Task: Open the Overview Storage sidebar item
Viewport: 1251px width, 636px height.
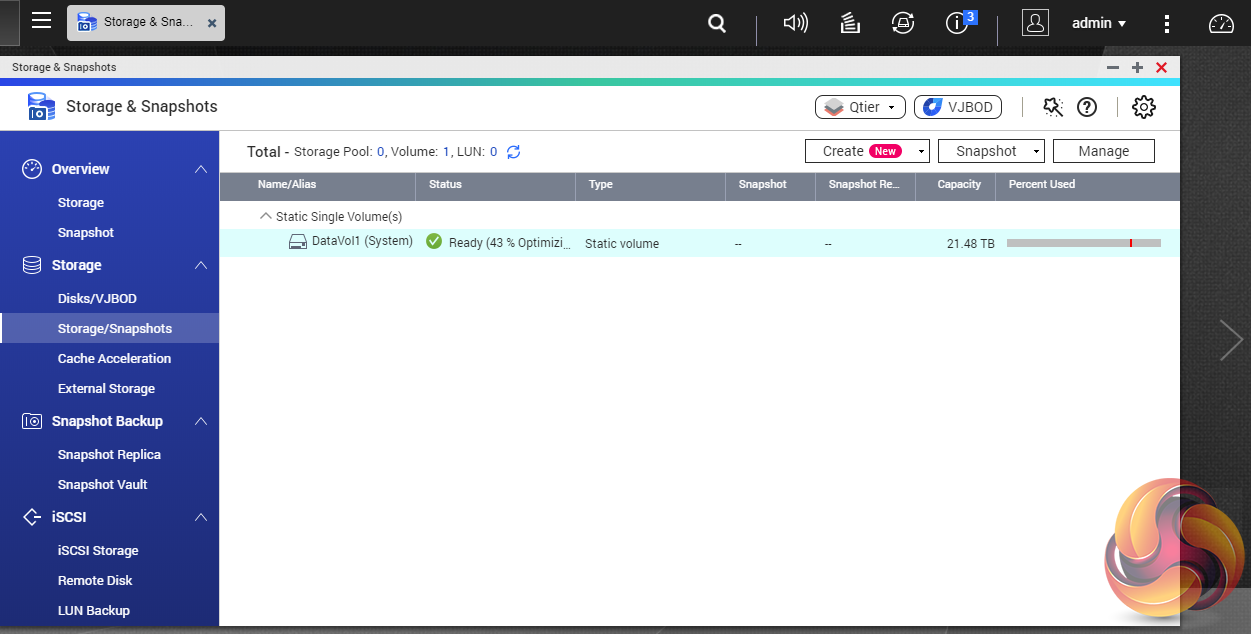Action: click(x=81, y=203)
